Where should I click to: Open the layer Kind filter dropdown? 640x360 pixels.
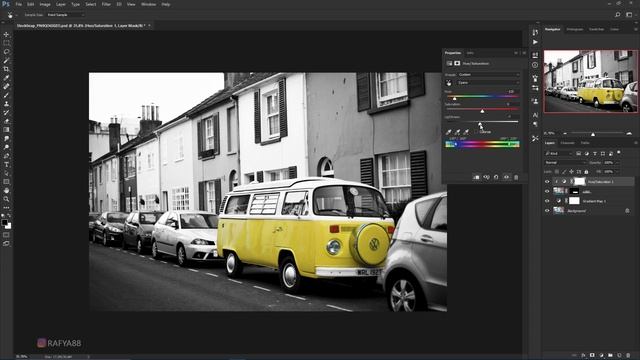[x=559, y=153]
